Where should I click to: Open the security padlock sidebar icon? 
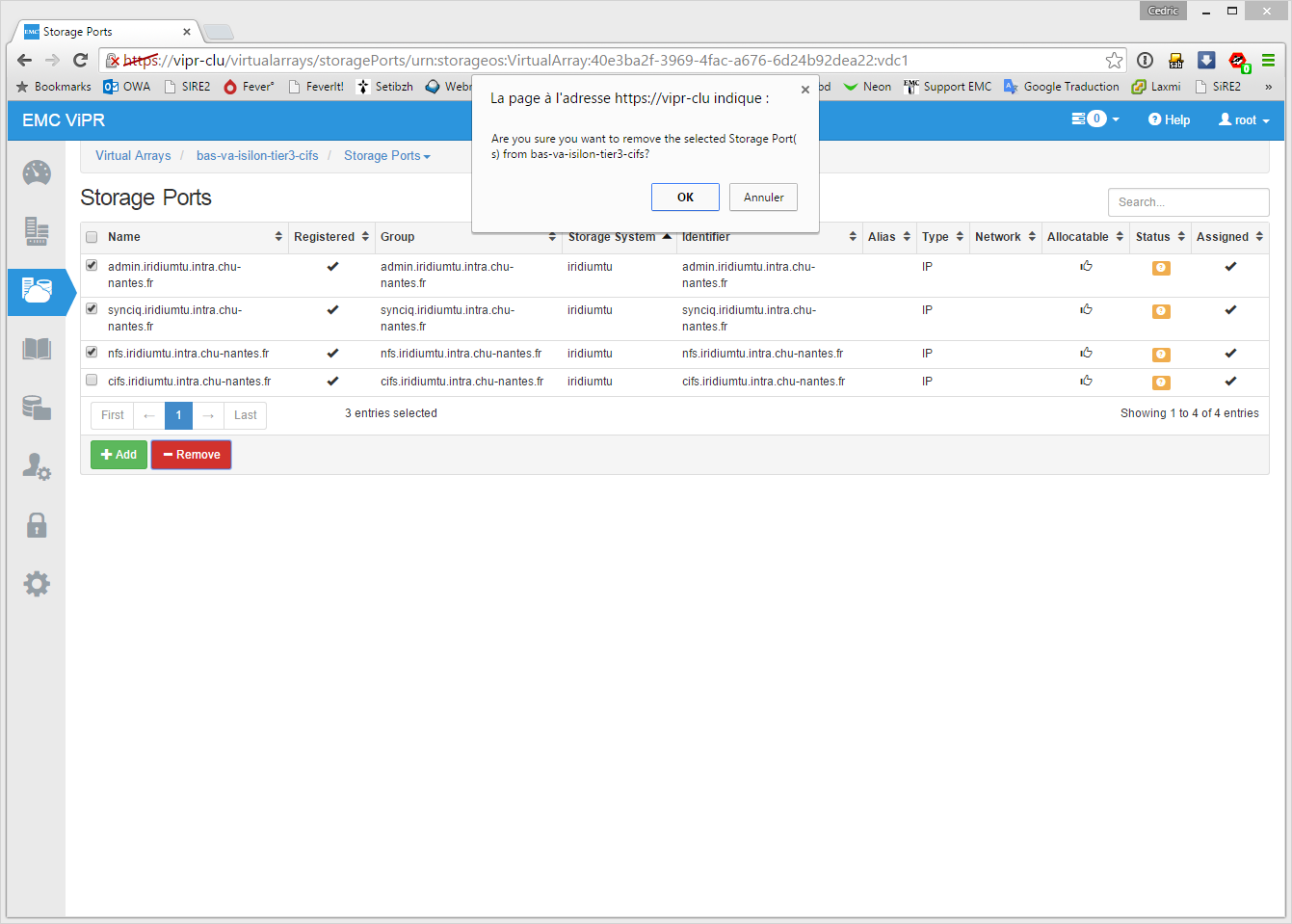coord(37,525)
